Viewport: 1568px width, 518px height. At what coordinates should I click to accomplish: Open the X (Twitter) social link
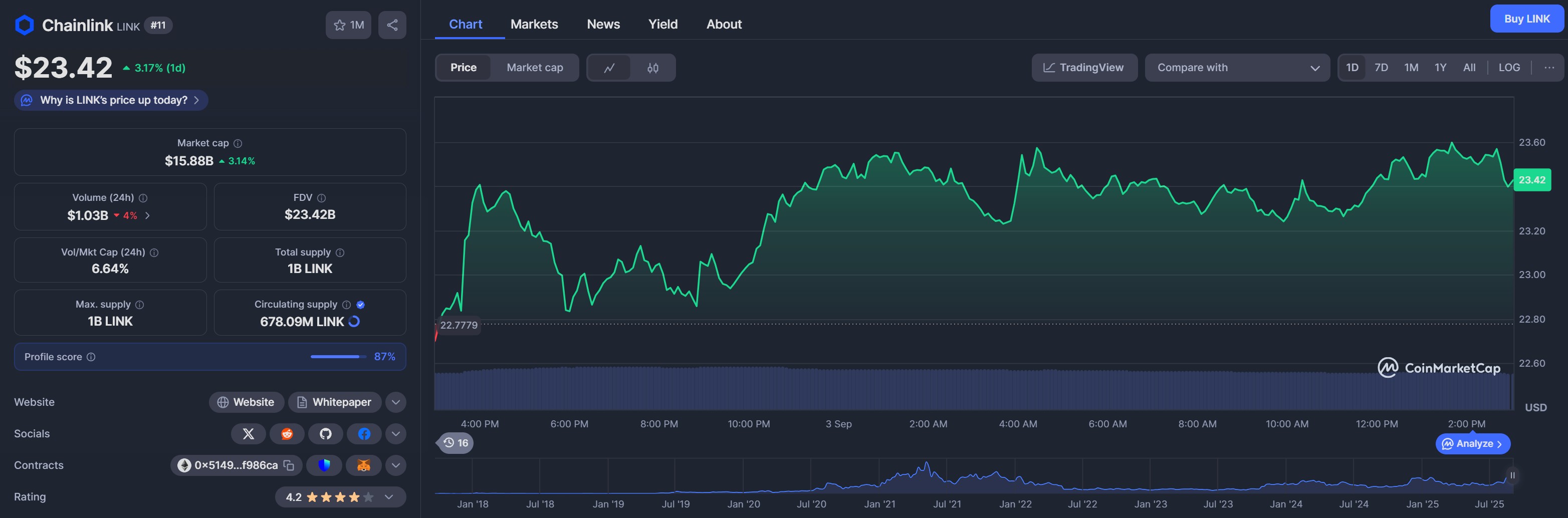pos(249,434)
